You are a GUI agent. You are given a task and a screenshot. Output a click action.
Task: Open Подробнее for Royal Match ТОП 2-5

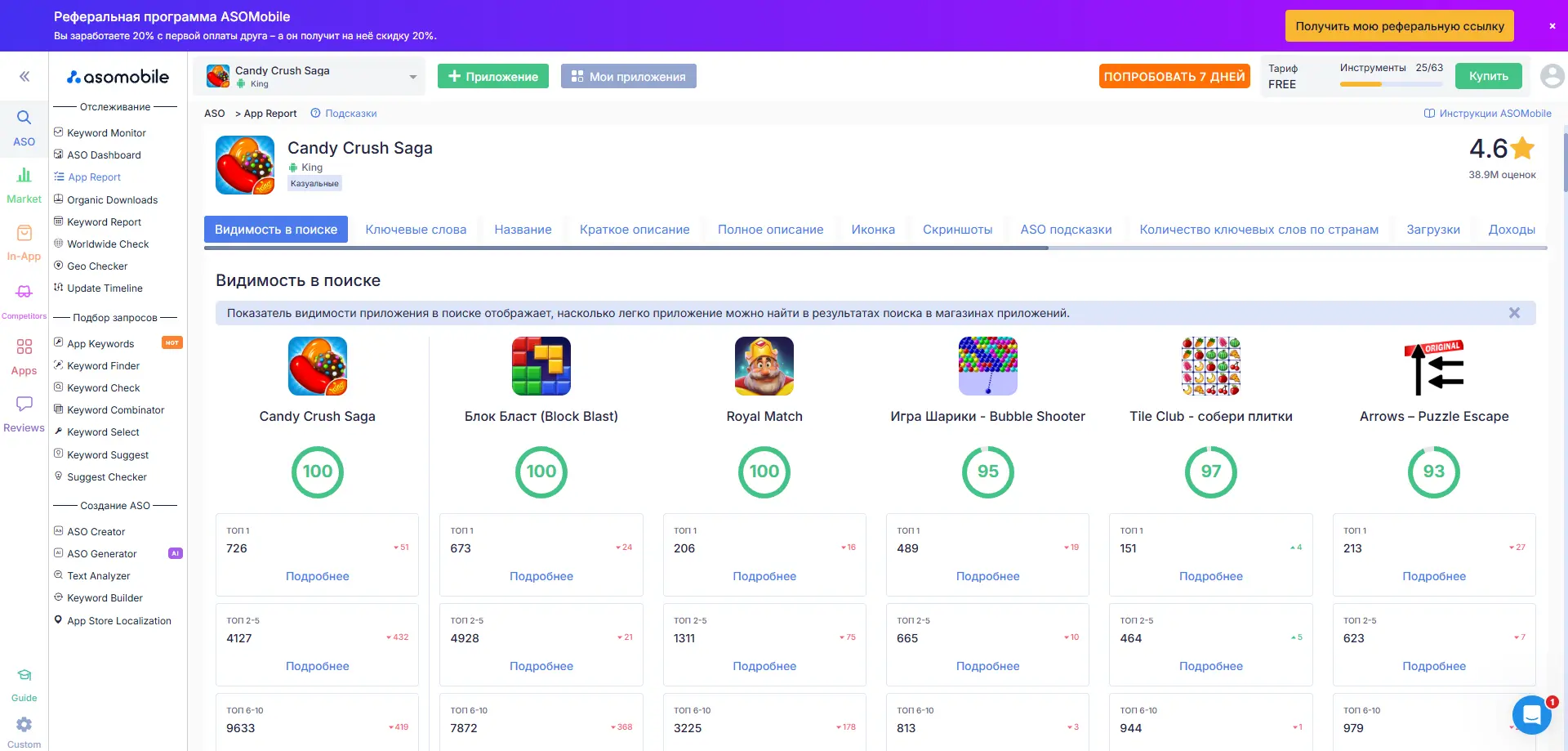tap(764, 666)
